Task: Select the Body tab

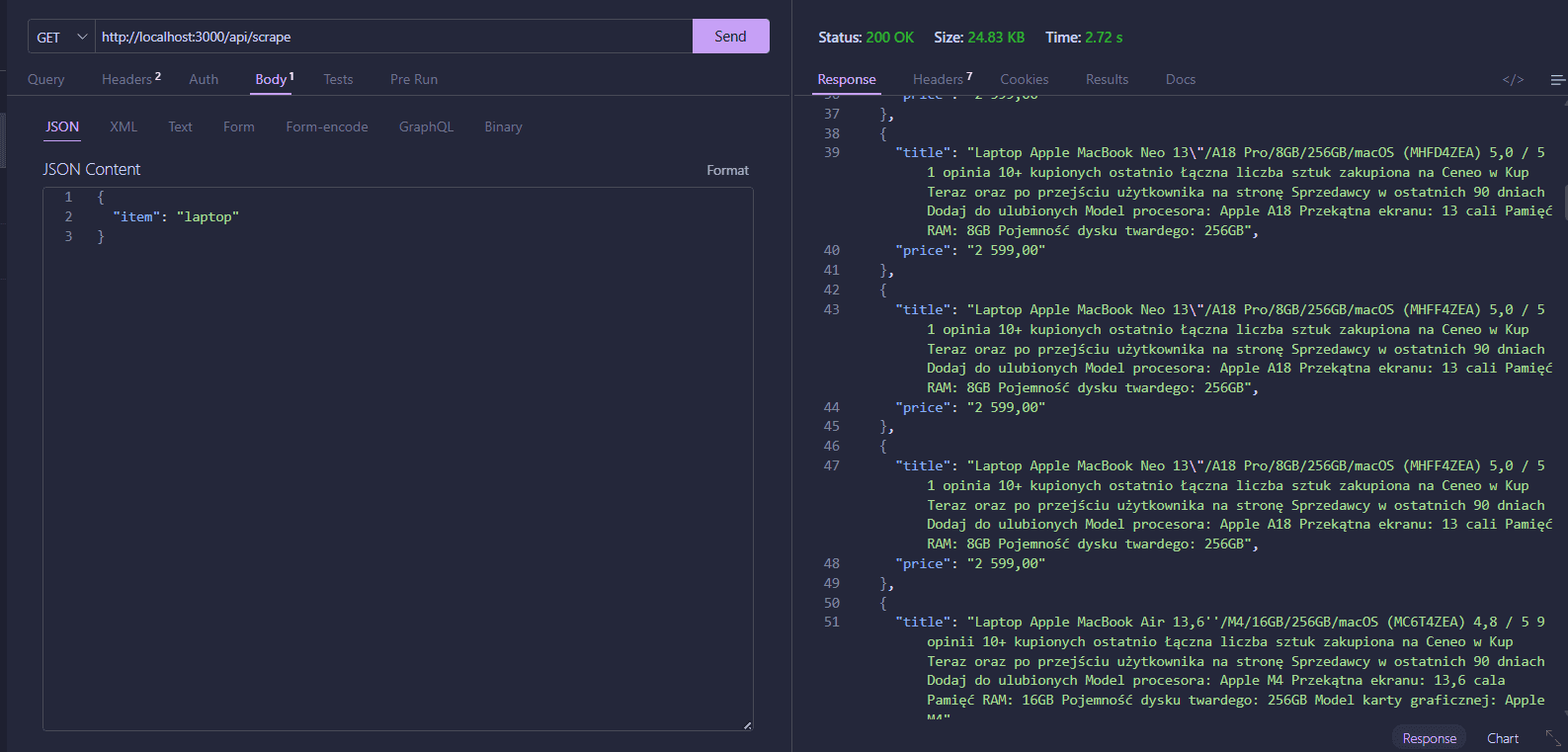Action: coord(274,79)
